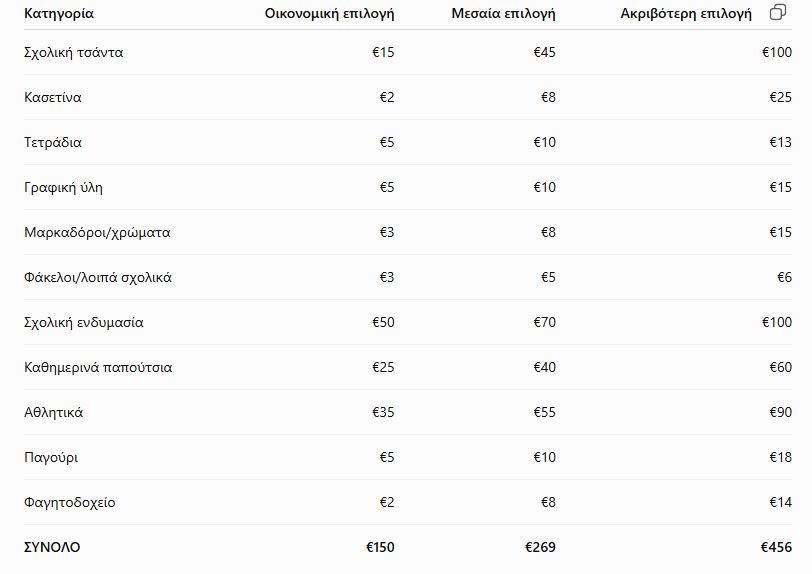Select the Μαρκαδόροι/χρώματα row label

point(97,233)
